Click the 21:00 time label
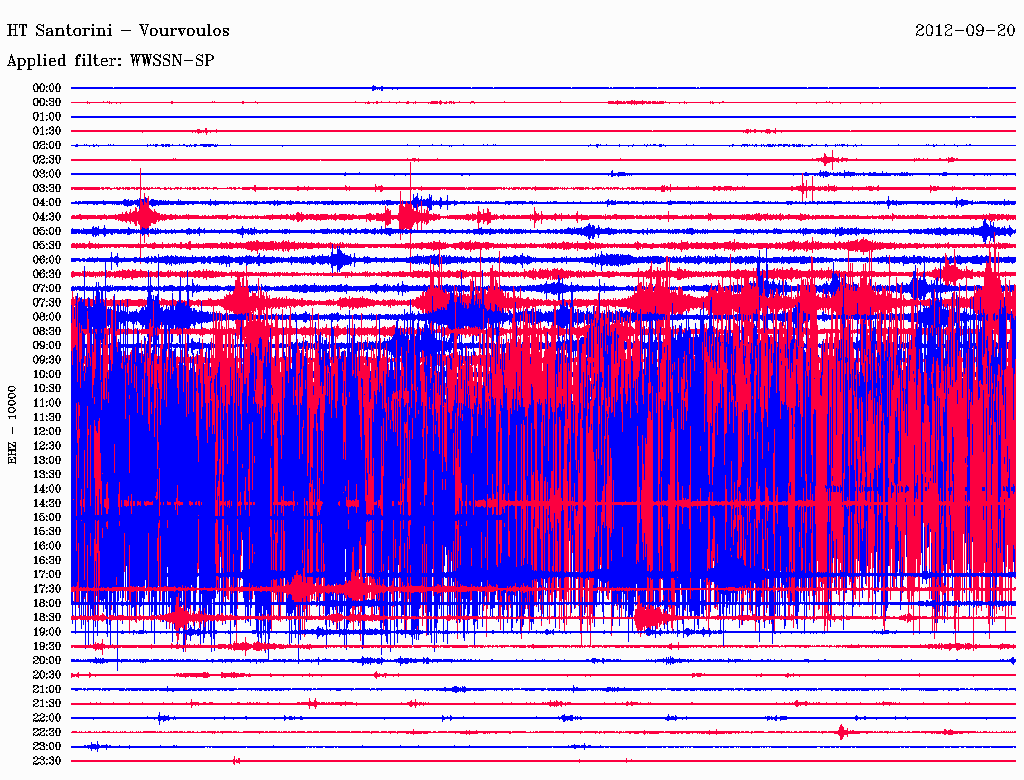 (47, 689)
